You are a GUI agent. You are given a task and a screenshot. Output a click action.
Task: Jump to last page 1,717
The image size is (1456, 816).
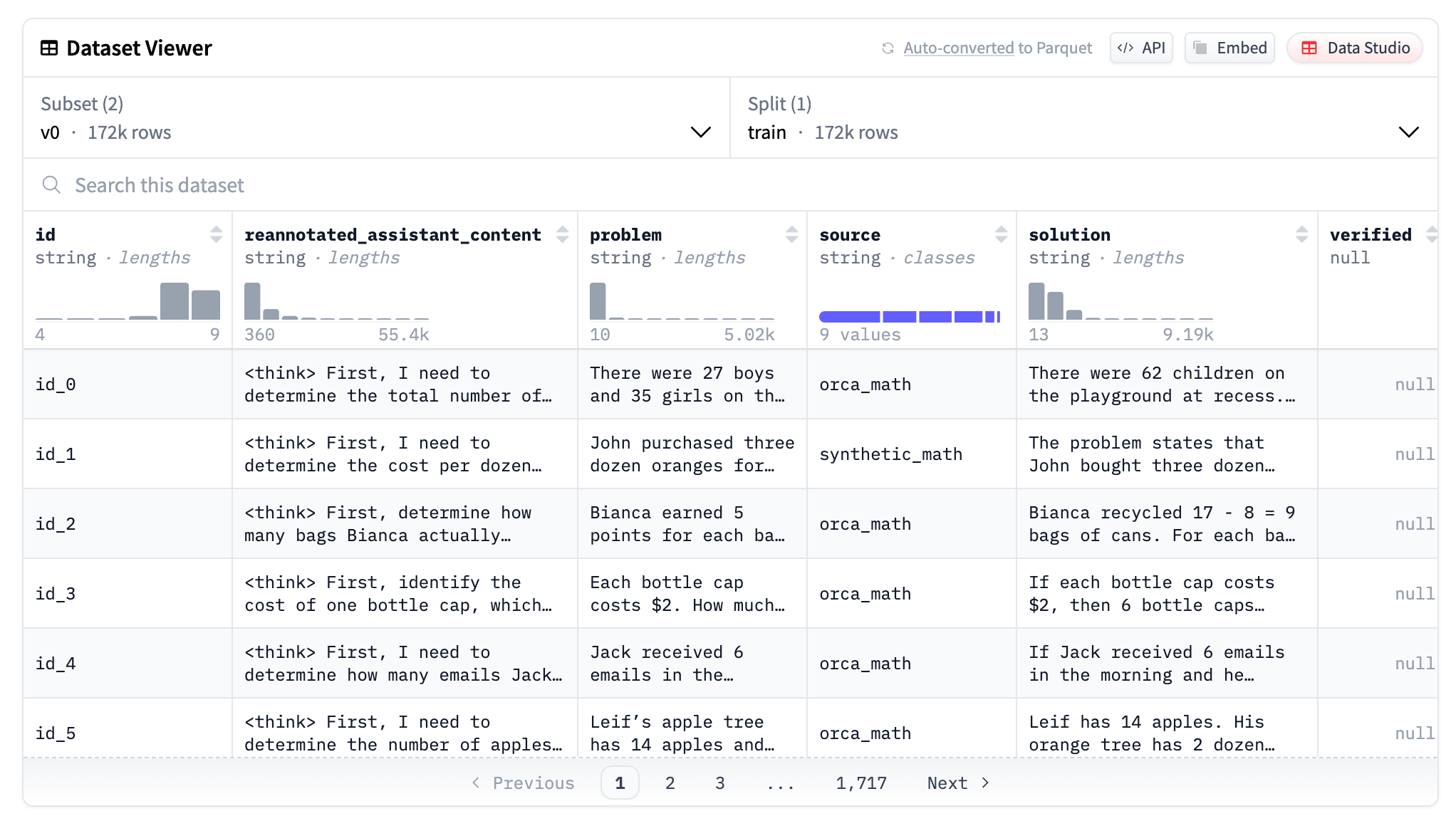pos(860,783)
